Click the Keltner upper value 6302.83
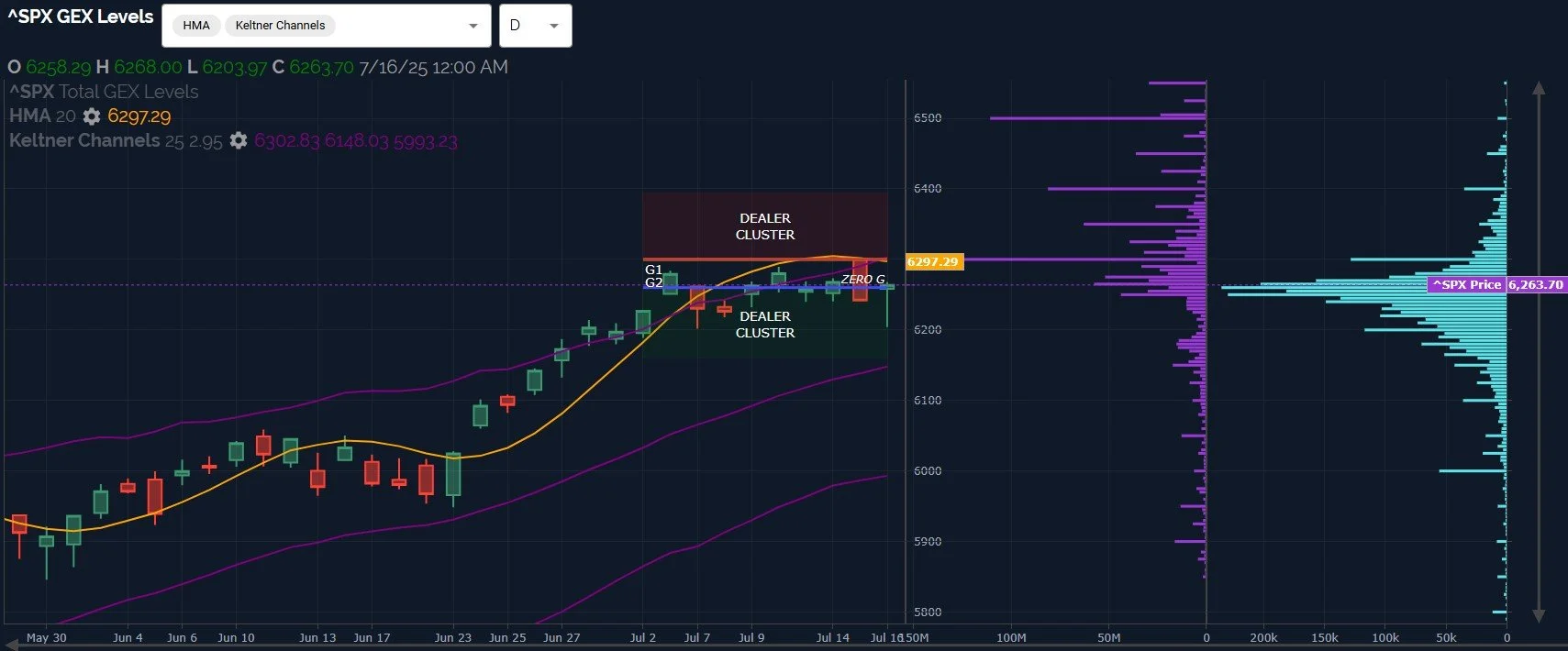 286,140
